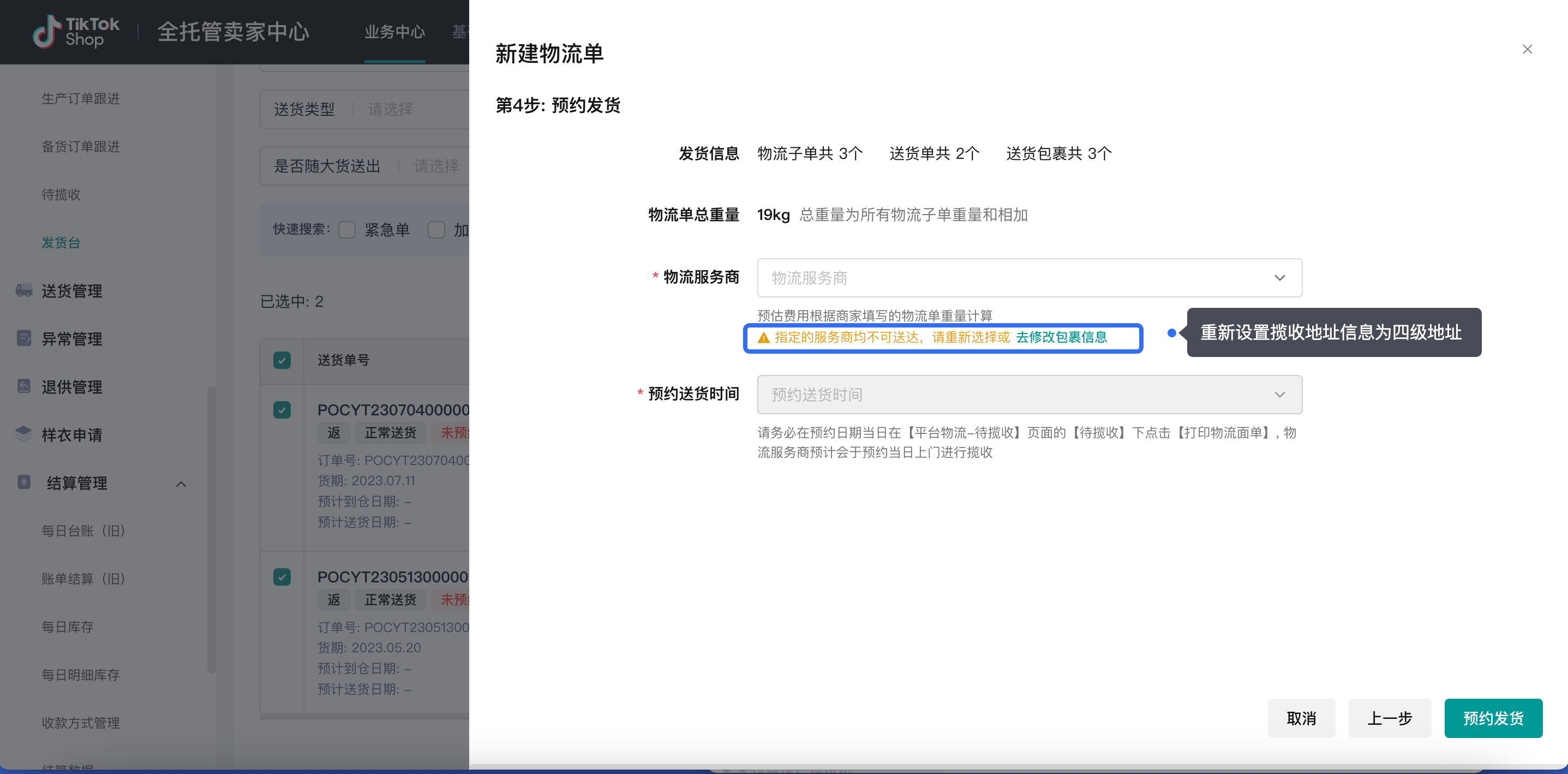Open 收款方式管理 in the sidebar
This screenshot has width=1568, height=774.
pos(80,723)
